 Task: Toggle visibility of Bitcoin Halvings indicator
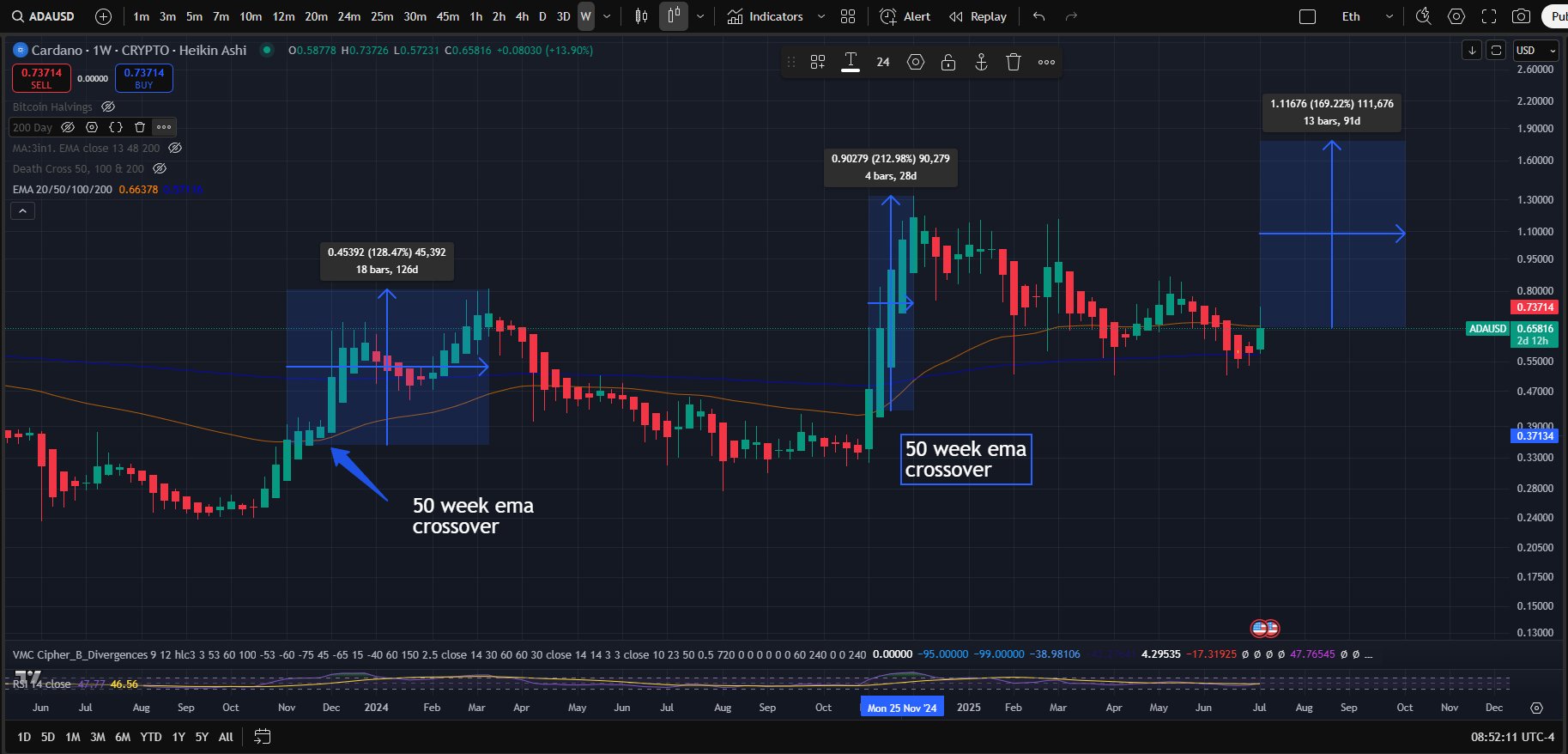(x=108, y=107)
